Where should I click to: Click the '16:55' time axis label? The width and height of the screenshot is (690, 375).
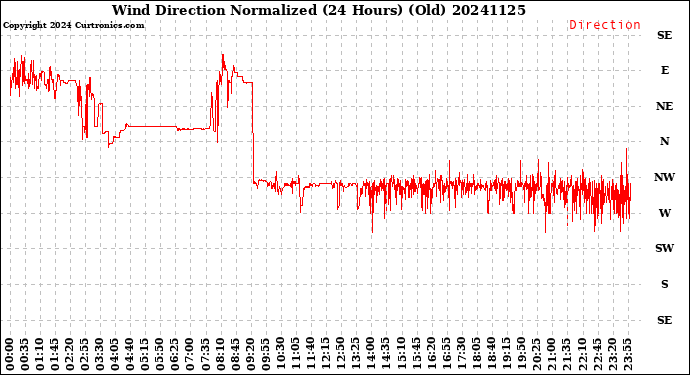coord(445,354)
